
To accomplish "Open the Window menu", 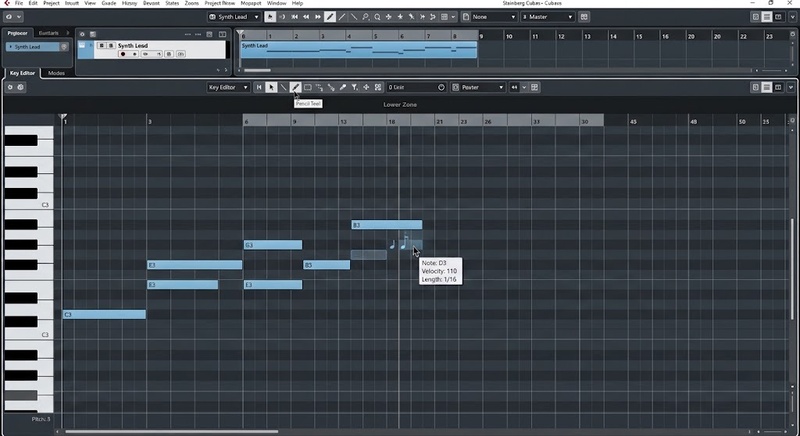I will click(277, 3).
